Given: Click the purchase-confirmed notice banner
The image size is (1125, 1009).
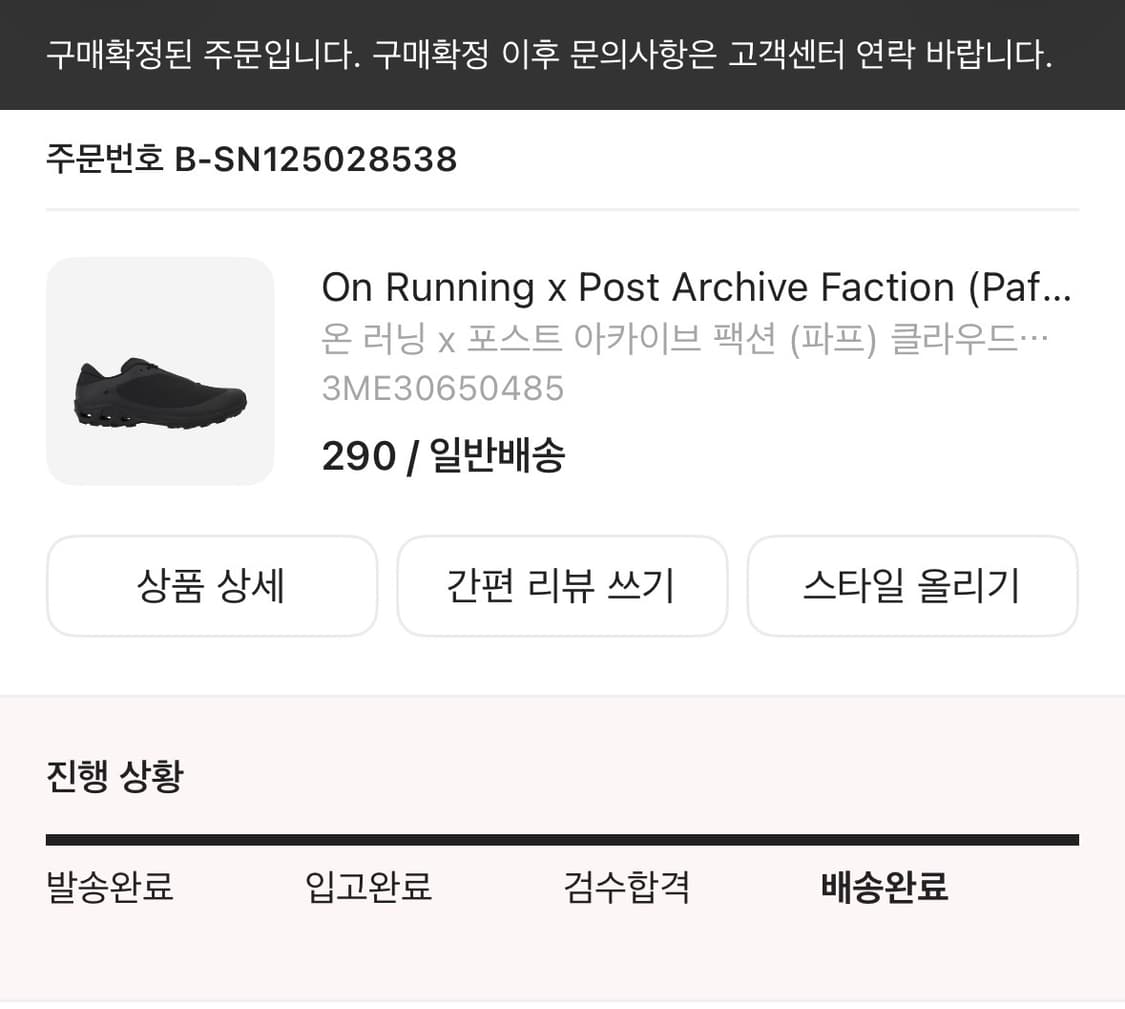Looking at the screenshot, I should click(x=562, y=56).
